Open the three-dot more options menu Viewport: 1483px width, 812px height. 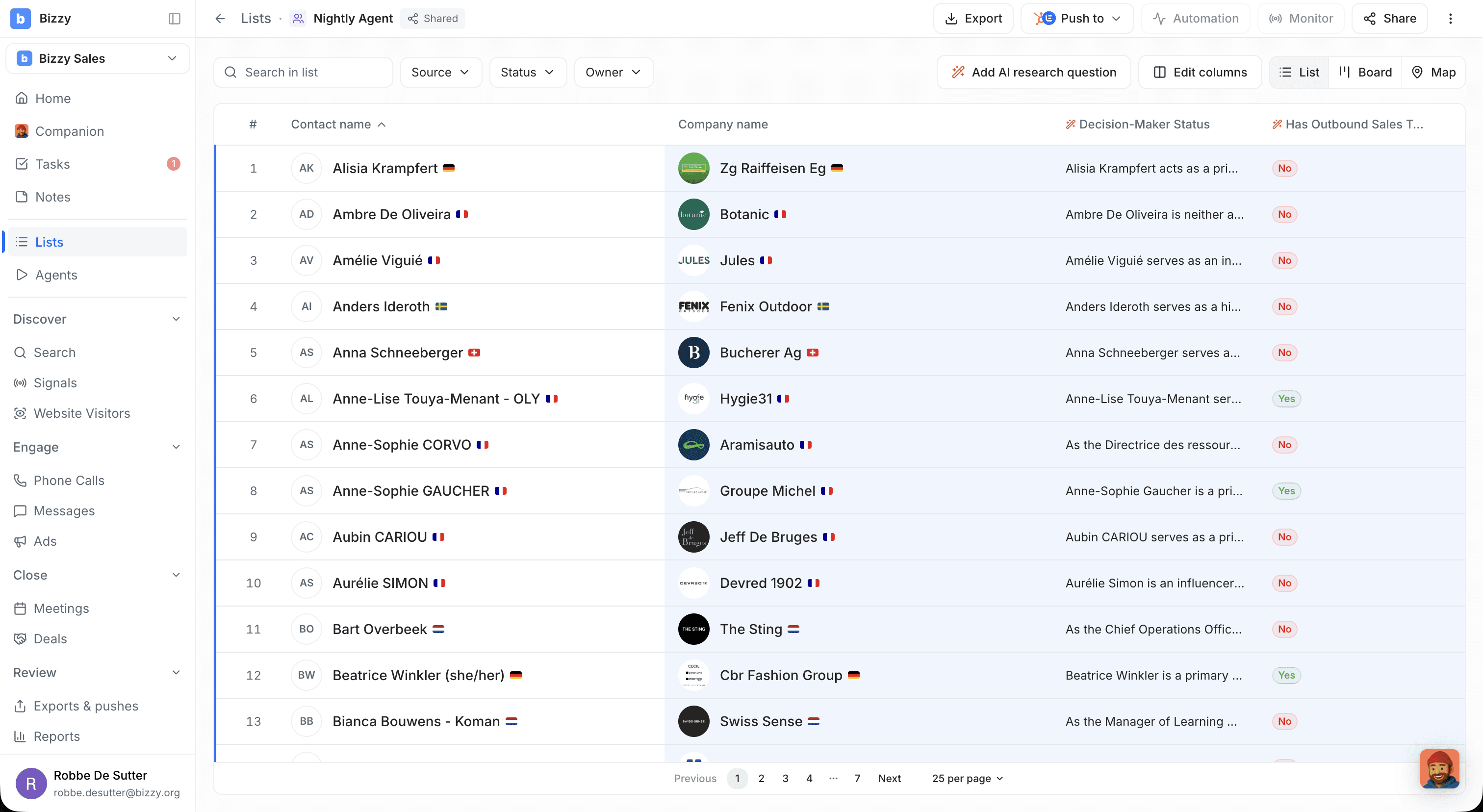1450,19
